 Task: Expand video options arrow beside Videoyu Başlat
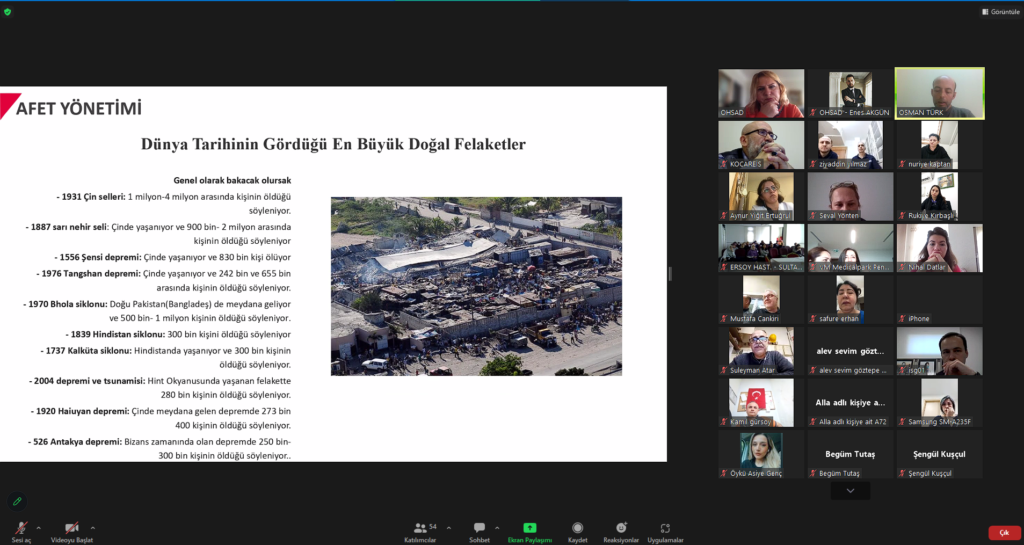pos(93,527)
